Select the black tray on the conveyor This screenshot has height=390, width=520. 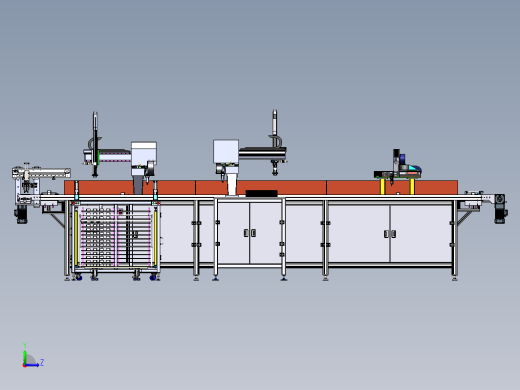click(262, 193)
